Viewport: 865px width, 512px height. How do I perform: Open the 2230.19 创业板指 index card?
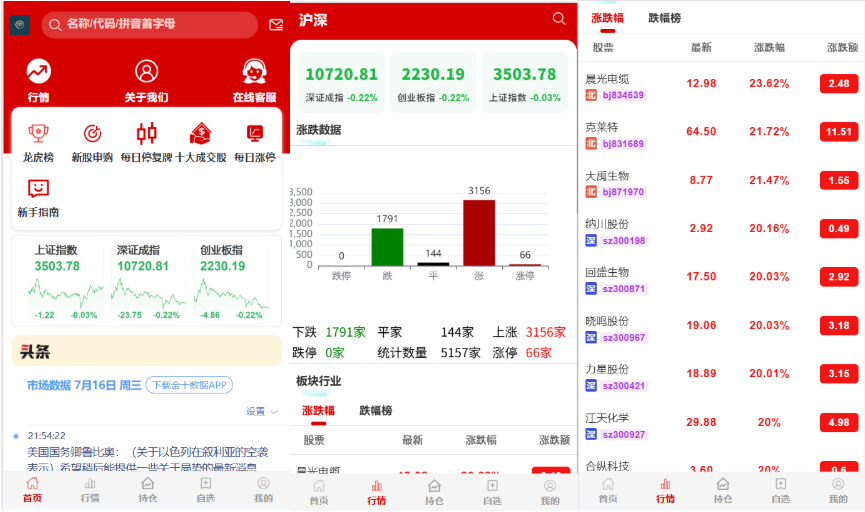click(433, 83)
